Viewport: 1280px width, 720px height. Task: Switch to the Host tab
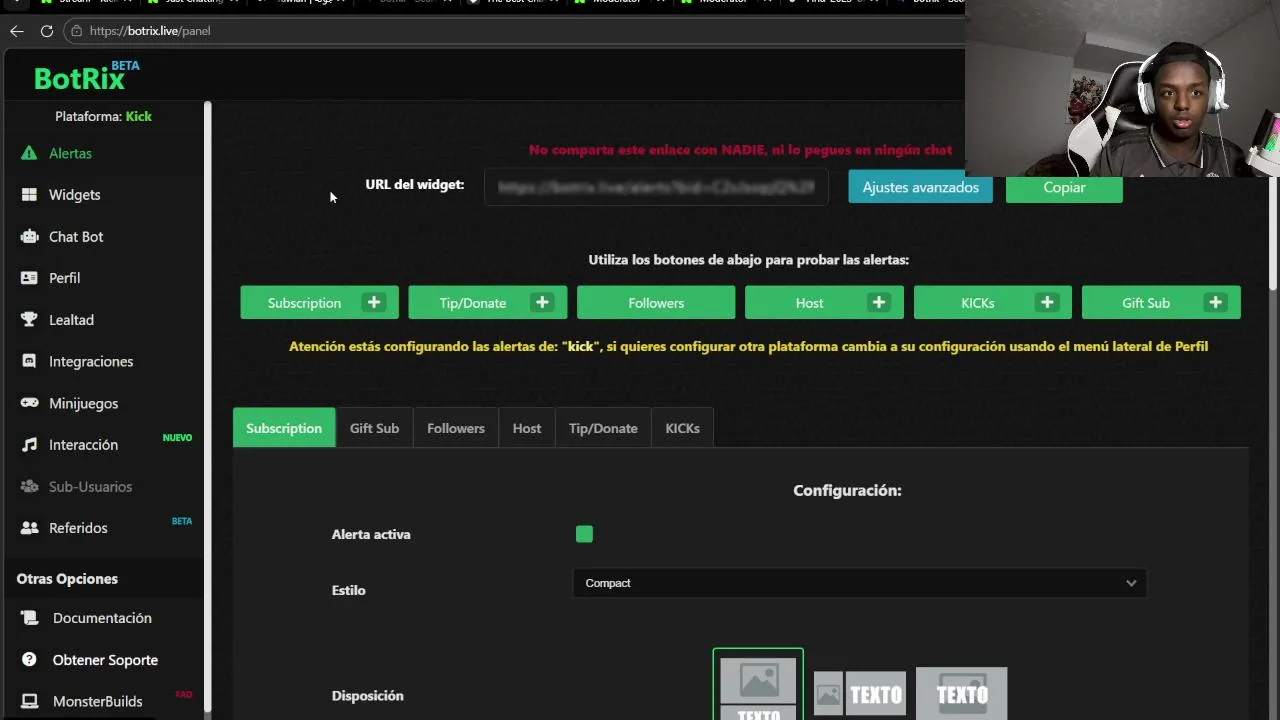[527, 428]
